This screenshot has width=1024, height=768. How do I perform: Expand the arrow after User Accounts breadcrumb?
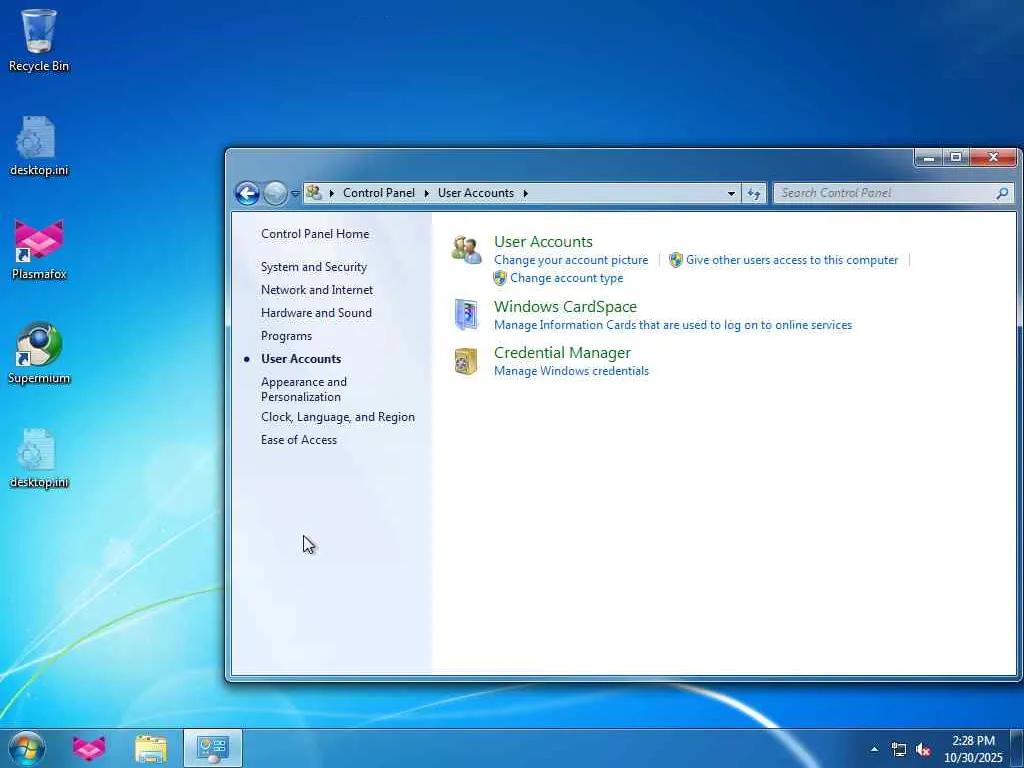(526, 193)
